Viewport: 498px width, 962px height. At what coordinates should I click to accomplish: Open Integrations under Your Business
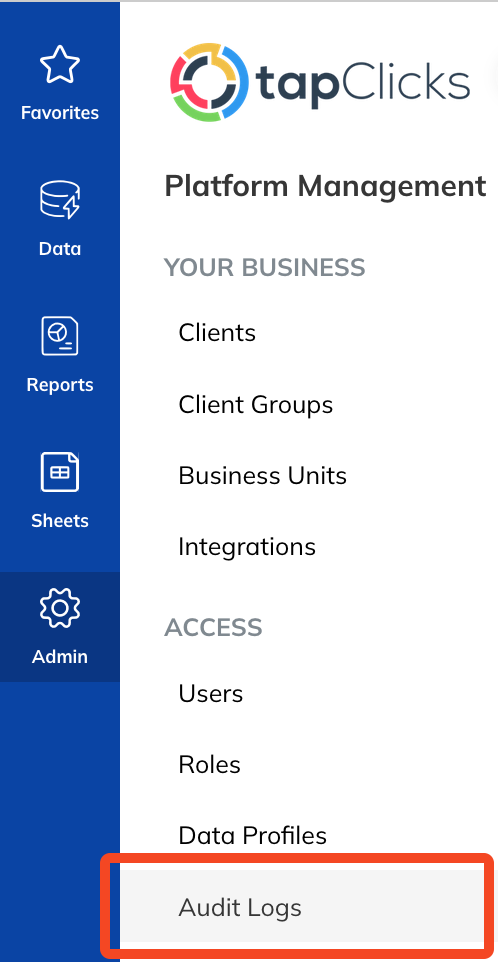pyautogui.click(x=247, y=547)
